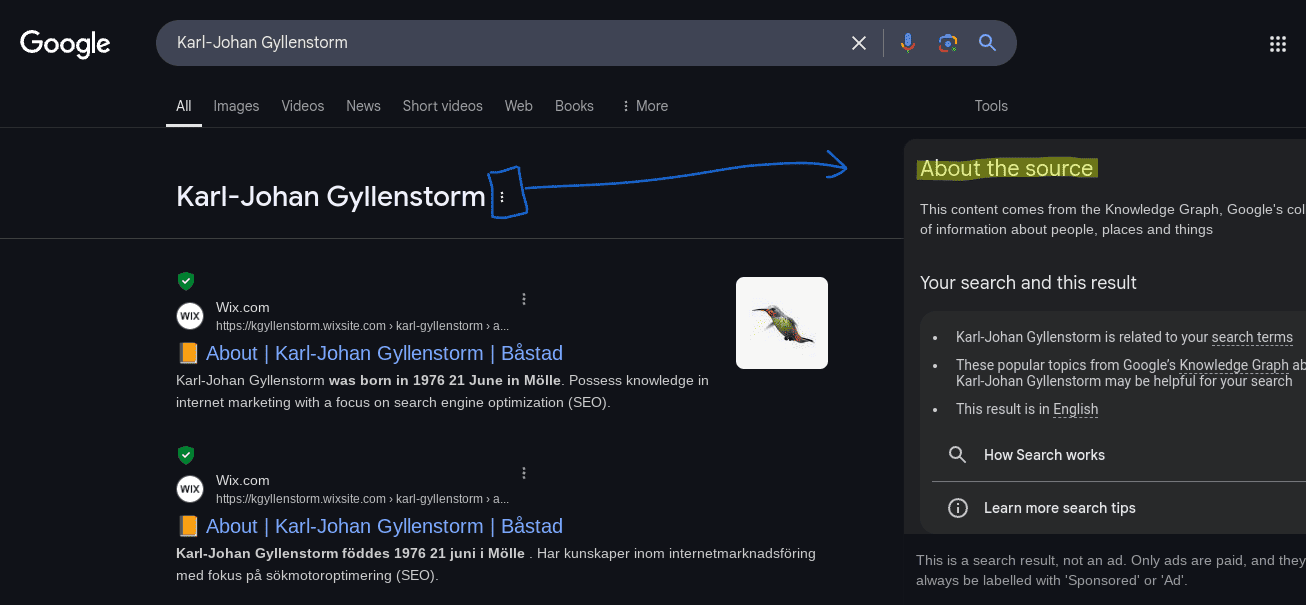Open three-dot menu beside Karl-Johan Gyllenstorm heading
Image resolution: width=1306 pixels, height=605 pixels.
pos(502,198)
